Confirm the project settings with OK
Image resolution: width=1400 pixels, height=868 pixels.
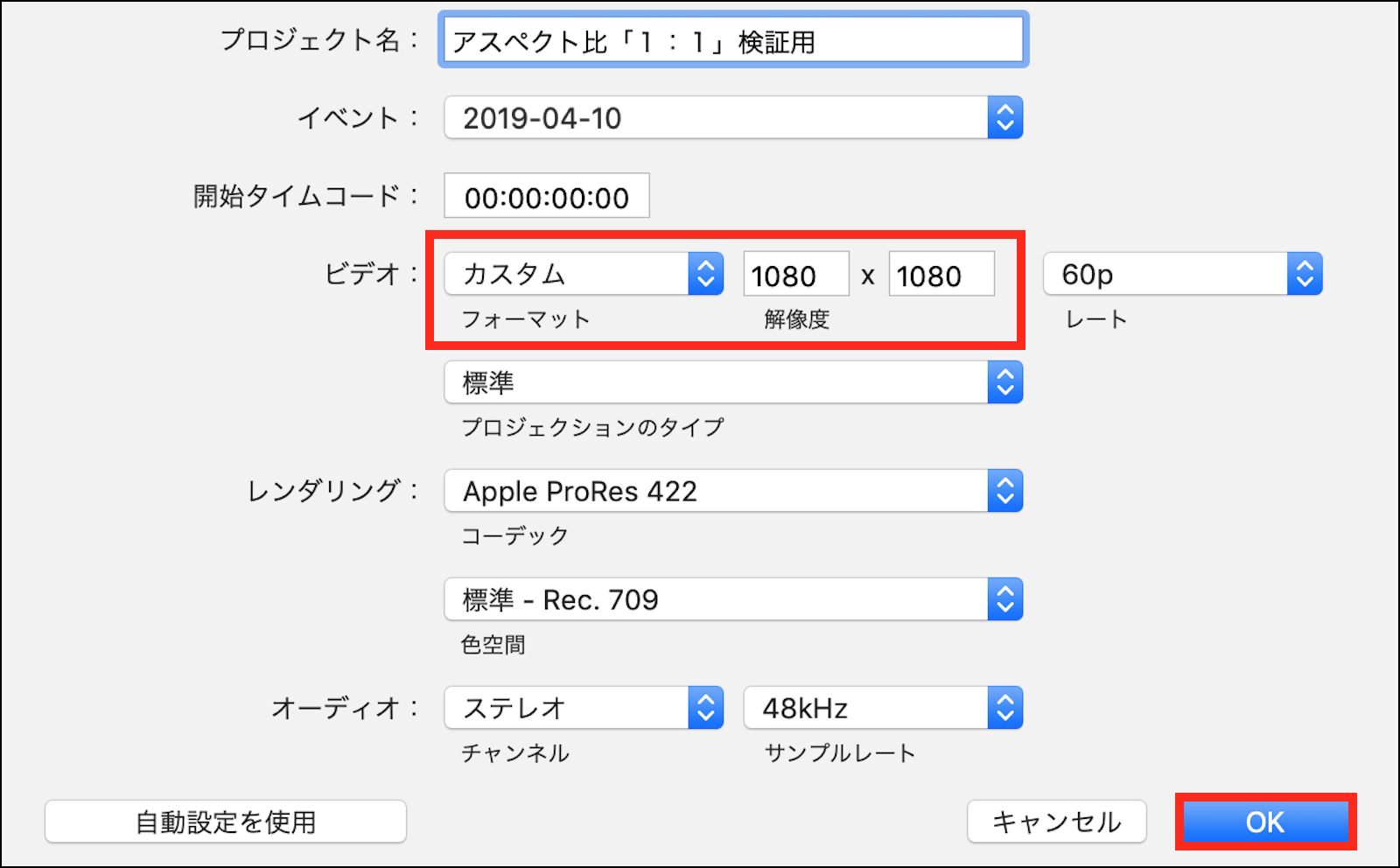click(x=1265, y=822)
